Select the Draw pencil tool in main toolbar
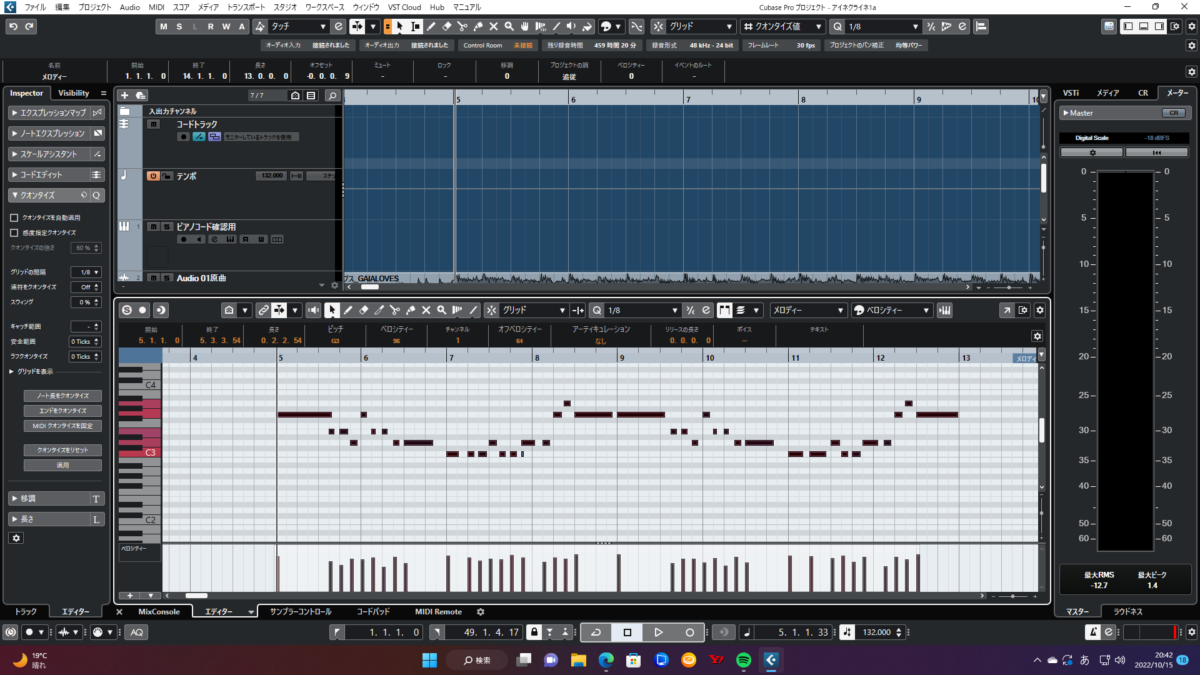1200x675 pixels. pyautogui.click(x=431, y=26)
